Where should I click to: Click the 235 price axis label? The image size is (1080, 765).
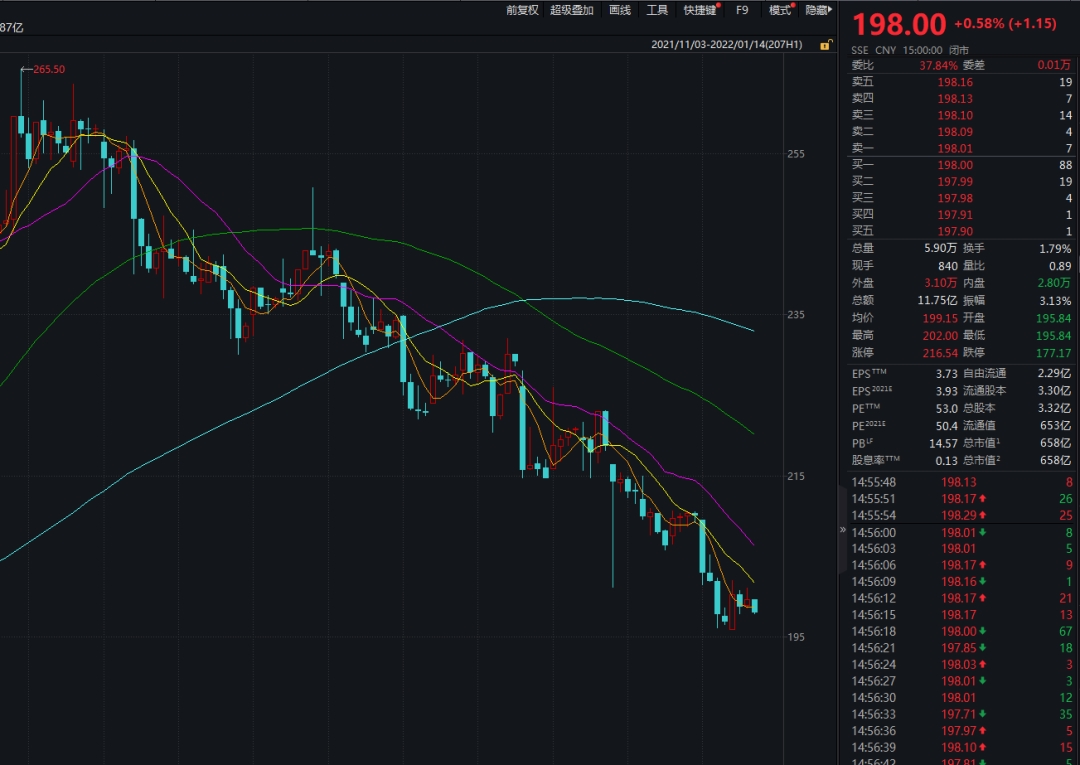tap(796, 315)
